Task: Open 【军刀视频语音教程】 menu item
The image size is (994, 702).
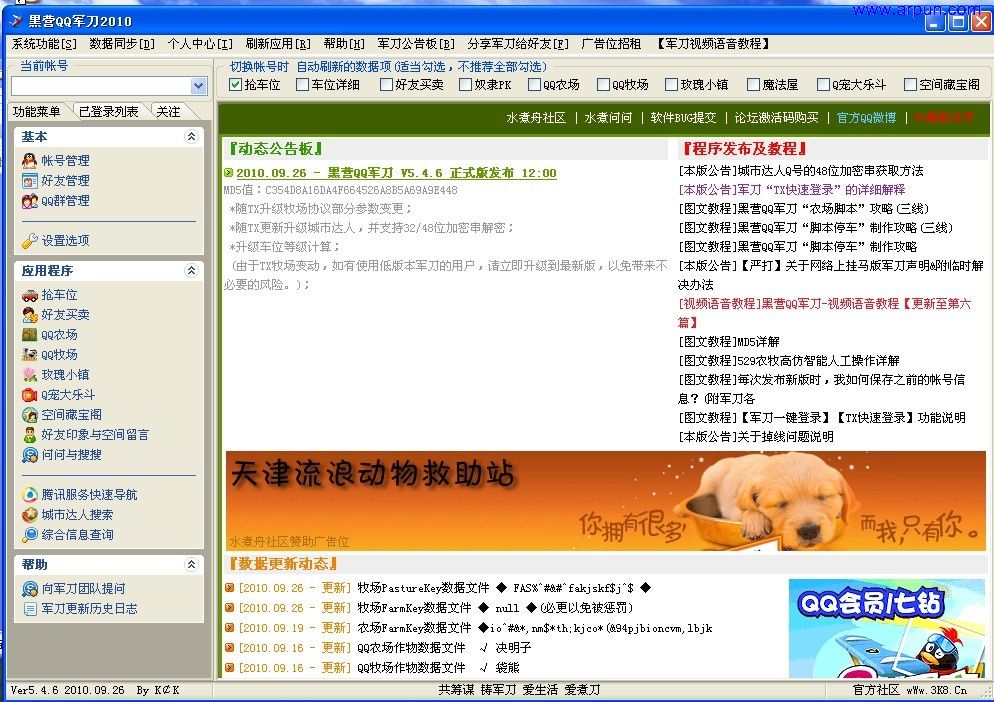Action: click(713, 44)
